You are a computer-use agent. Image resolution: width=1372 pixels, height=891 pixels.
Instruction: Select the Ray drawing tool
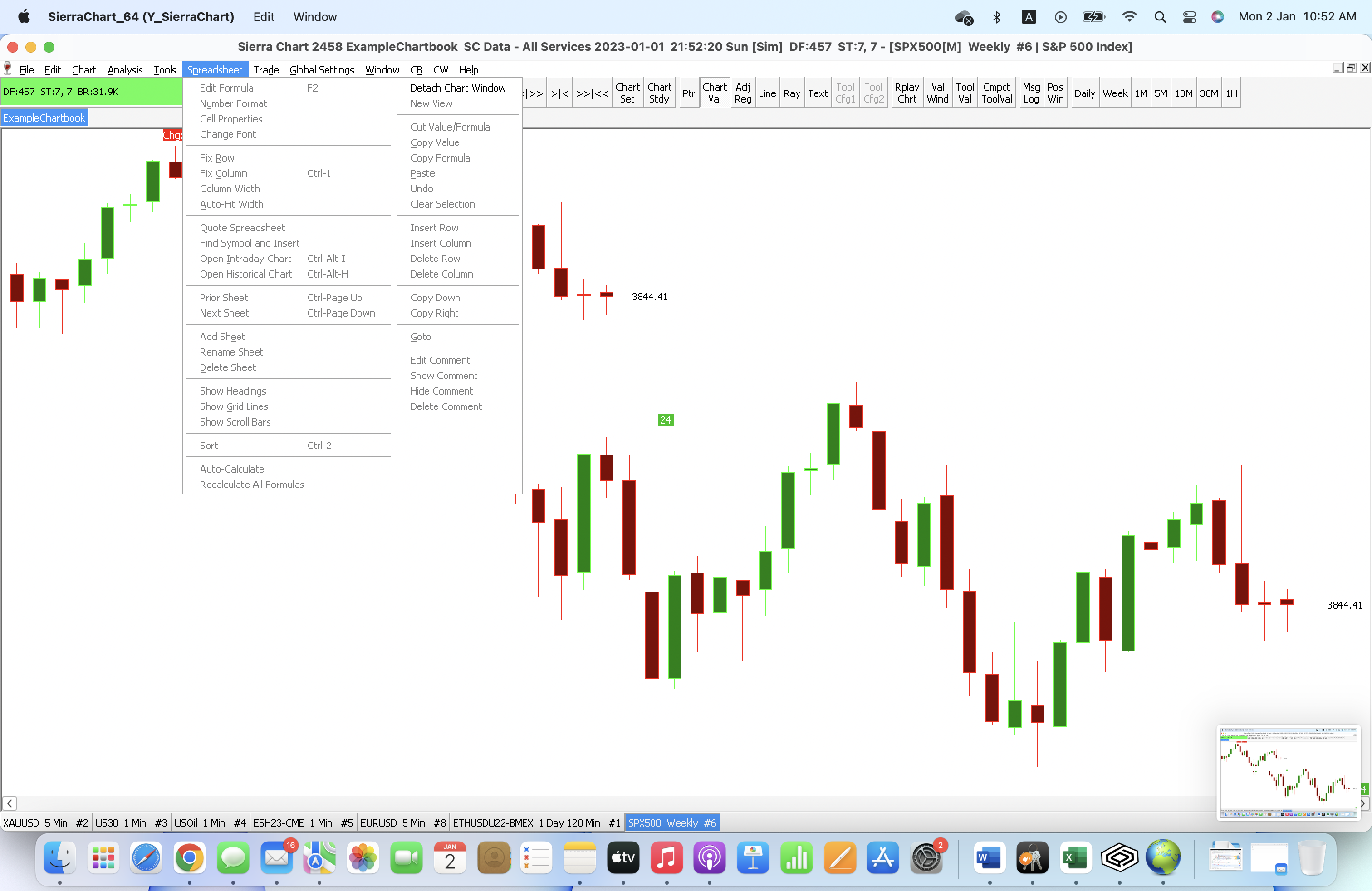(791, 93)
